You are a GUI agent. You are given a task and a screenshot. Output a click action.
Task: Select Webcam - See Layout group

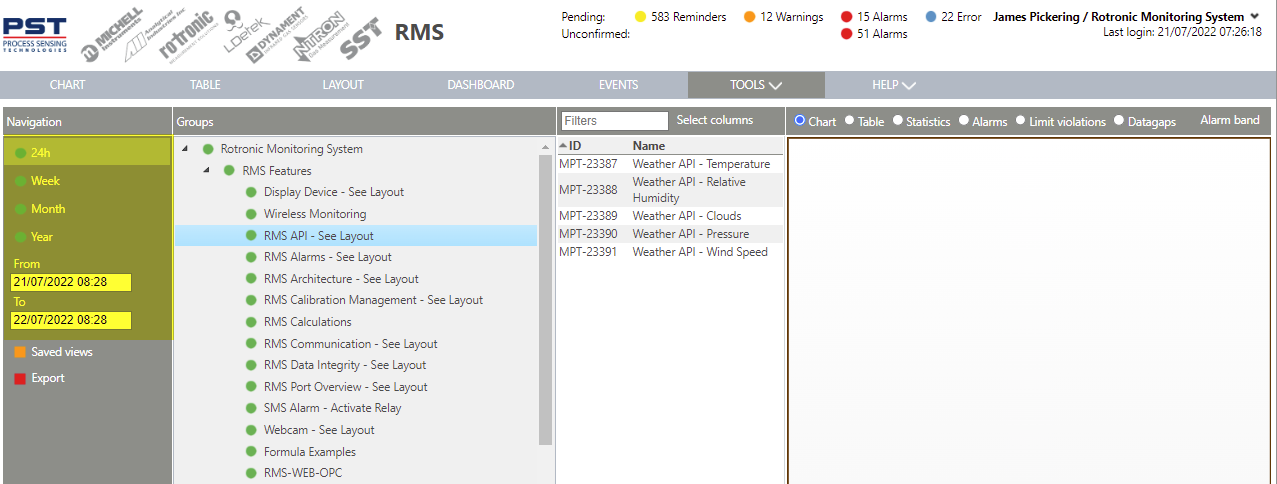319,430
